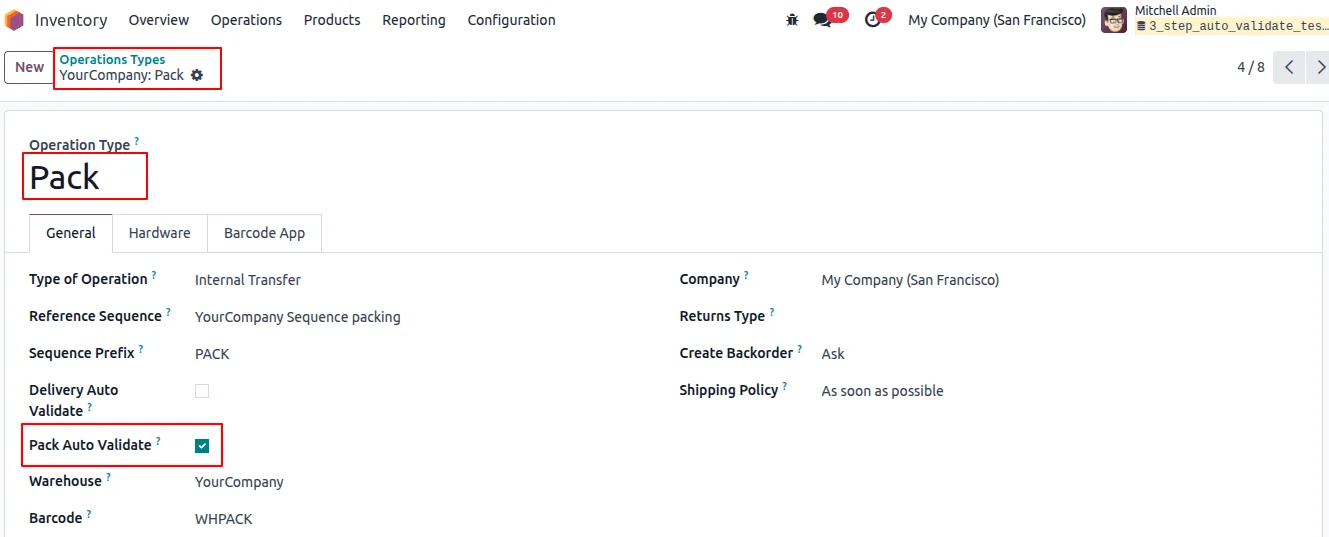The height and width of the screenshot is (537, 1329).
Task: Go to previous record arrow
Action: point(1289,67)
